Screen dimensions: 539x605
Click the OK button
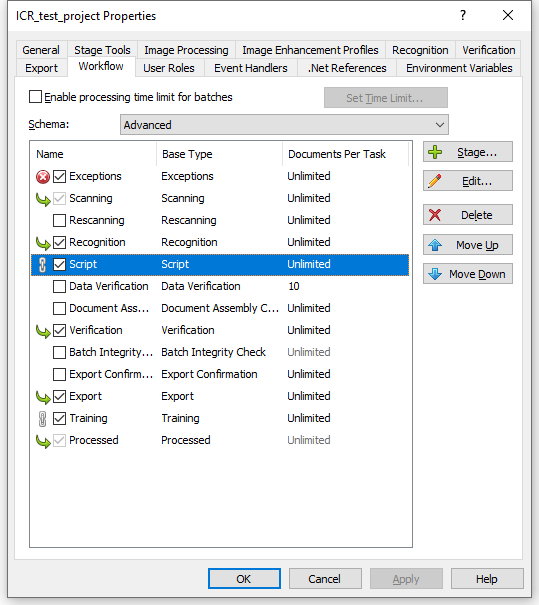(244, 579)
